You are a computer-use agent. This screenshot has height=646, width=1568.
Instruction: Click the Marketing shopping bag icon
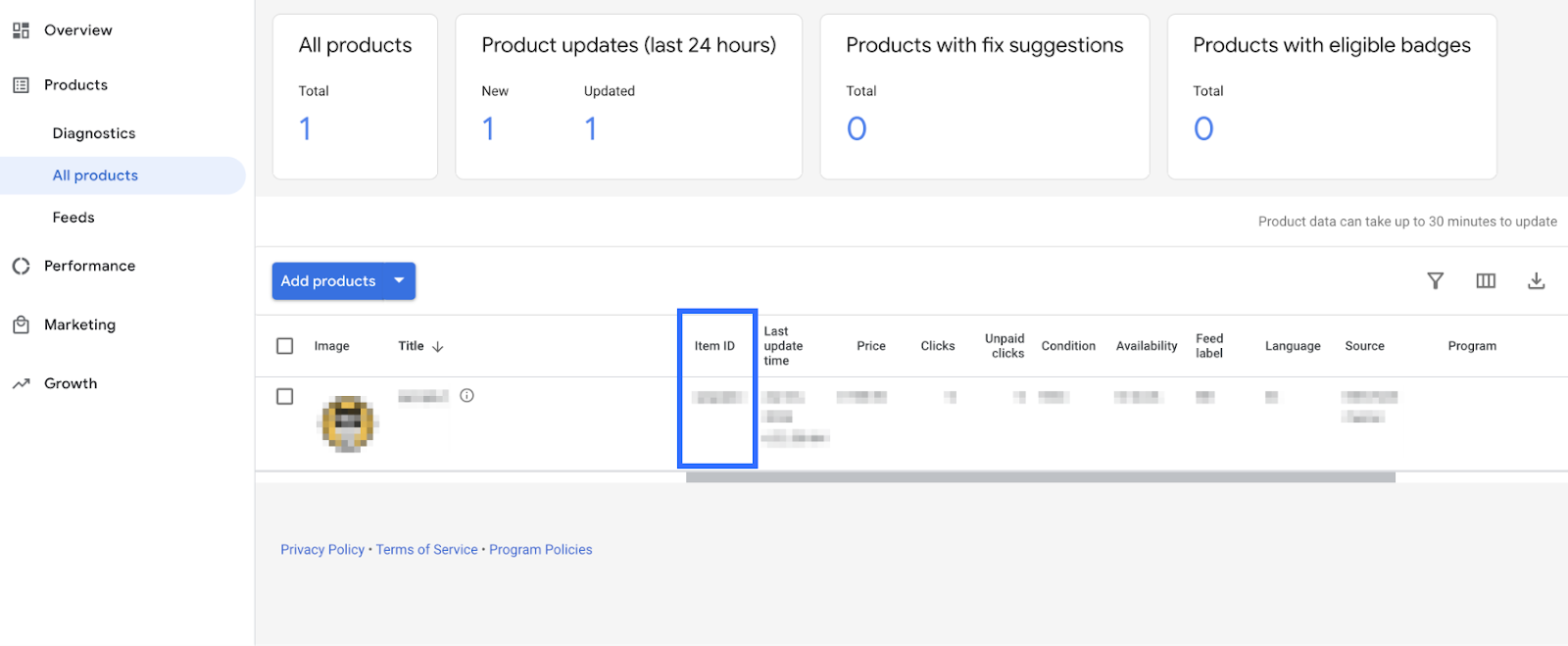[21, 324]
